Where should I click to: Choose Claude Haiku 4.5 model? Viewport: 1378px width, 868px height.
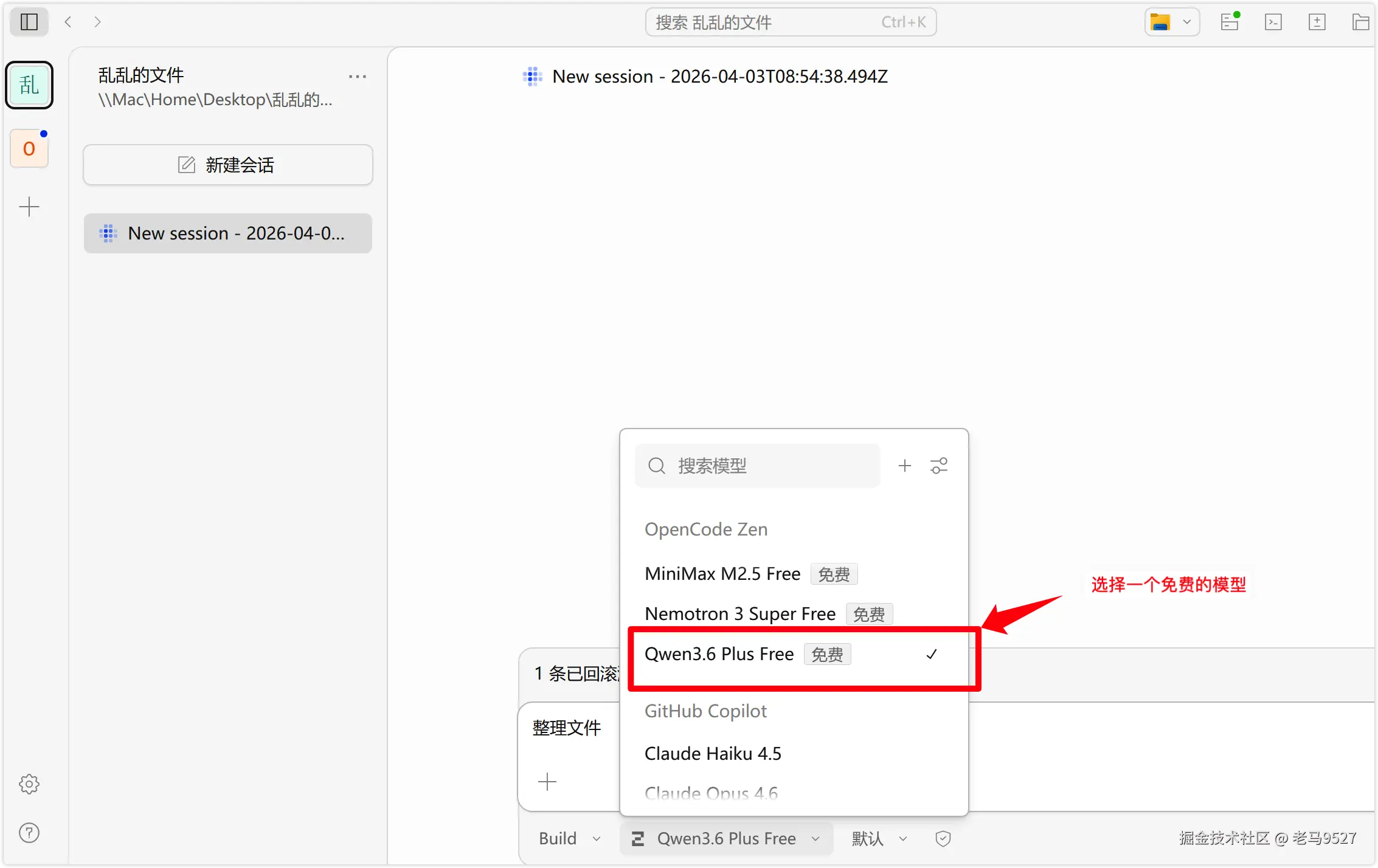click(x=713, y=753)
